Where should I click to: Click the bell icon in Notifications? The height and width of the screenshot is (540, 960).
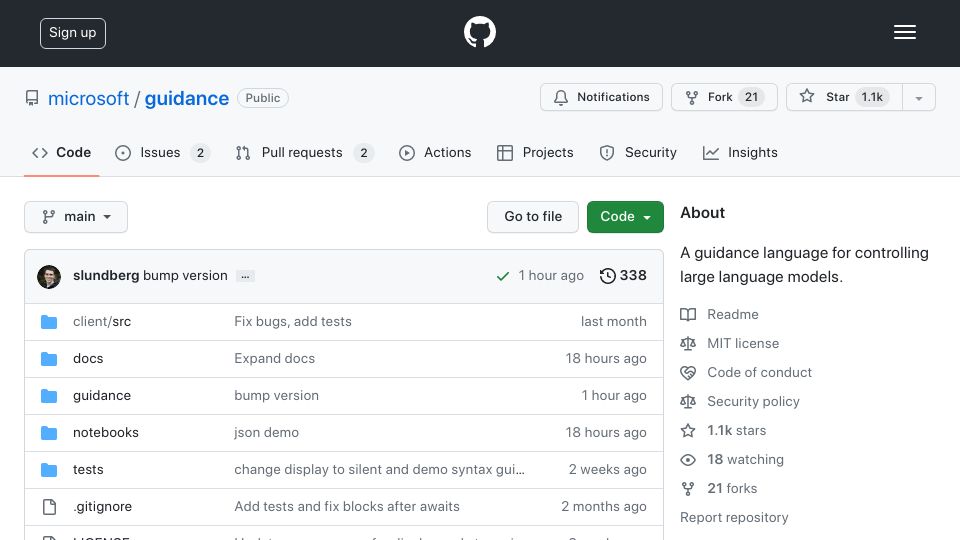click(x=560, y=97)
